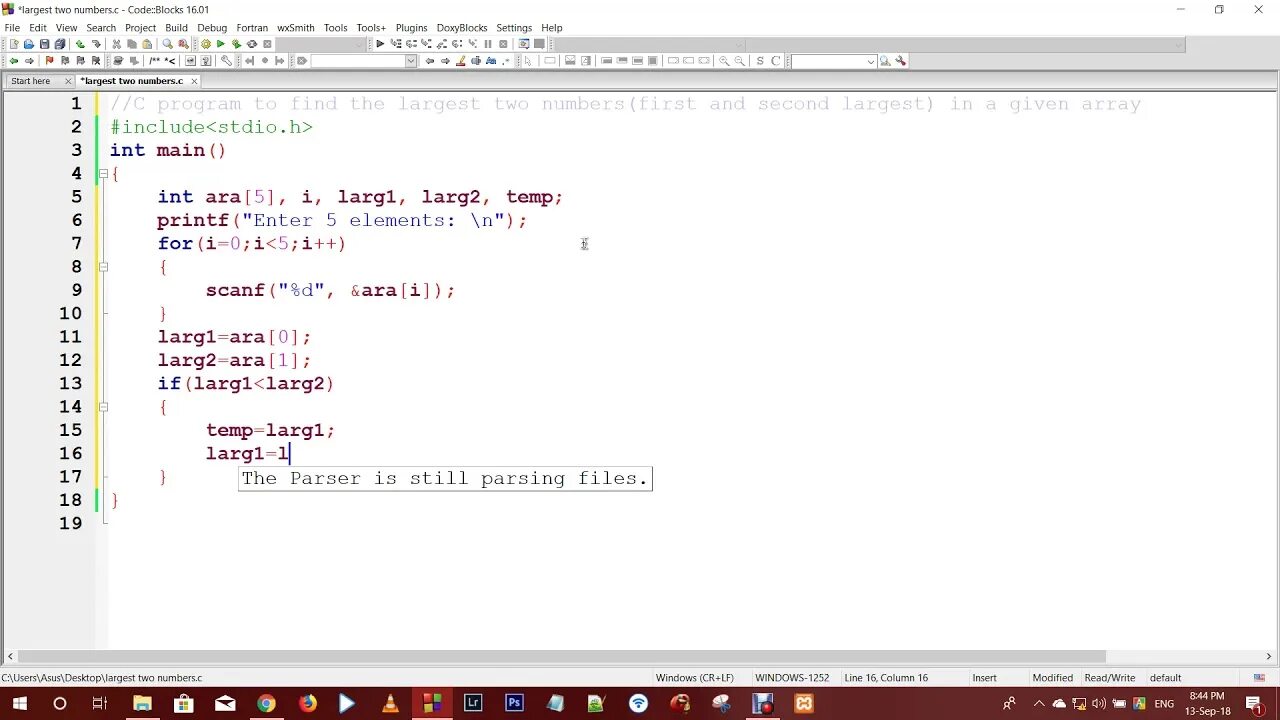Switch to the Start here tab

click(30, 80)
